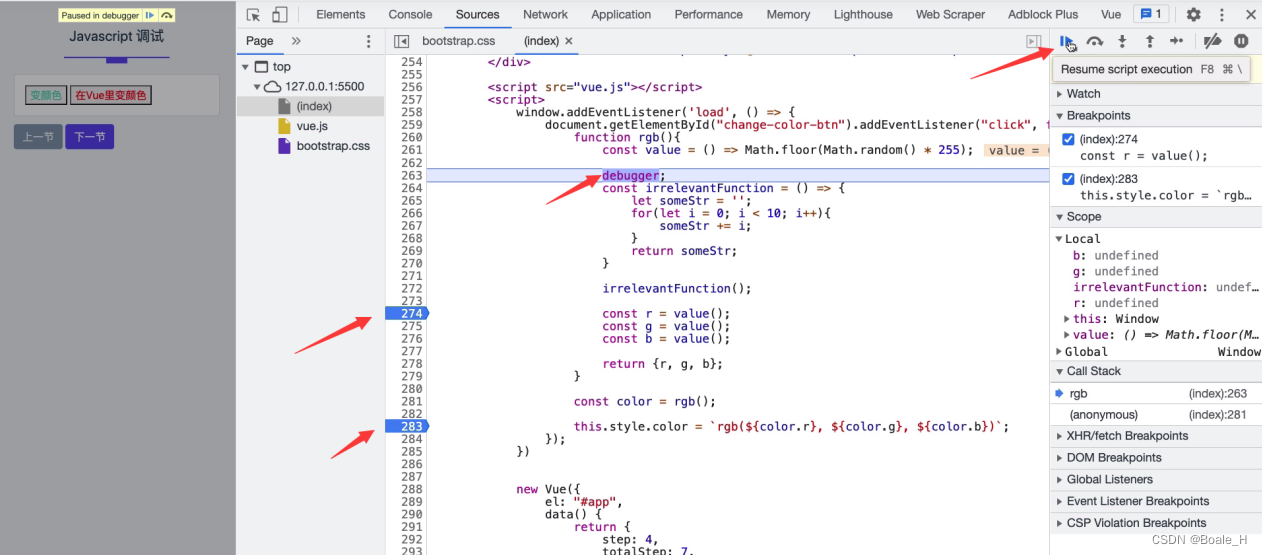Toggle pause on exceptions icon

1241,41
